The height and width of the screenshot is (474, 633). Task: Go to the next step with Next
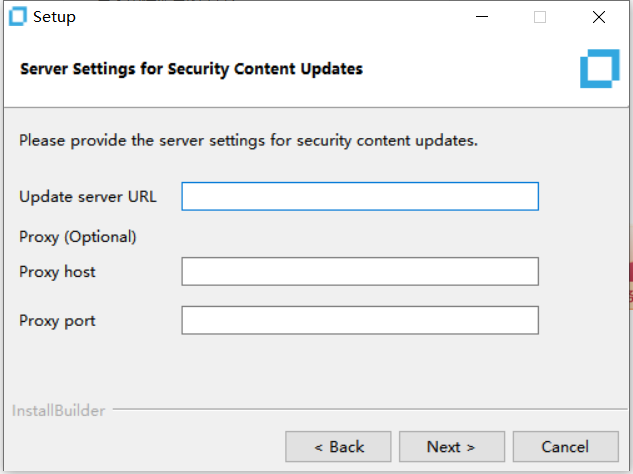(x=452, y=447)
